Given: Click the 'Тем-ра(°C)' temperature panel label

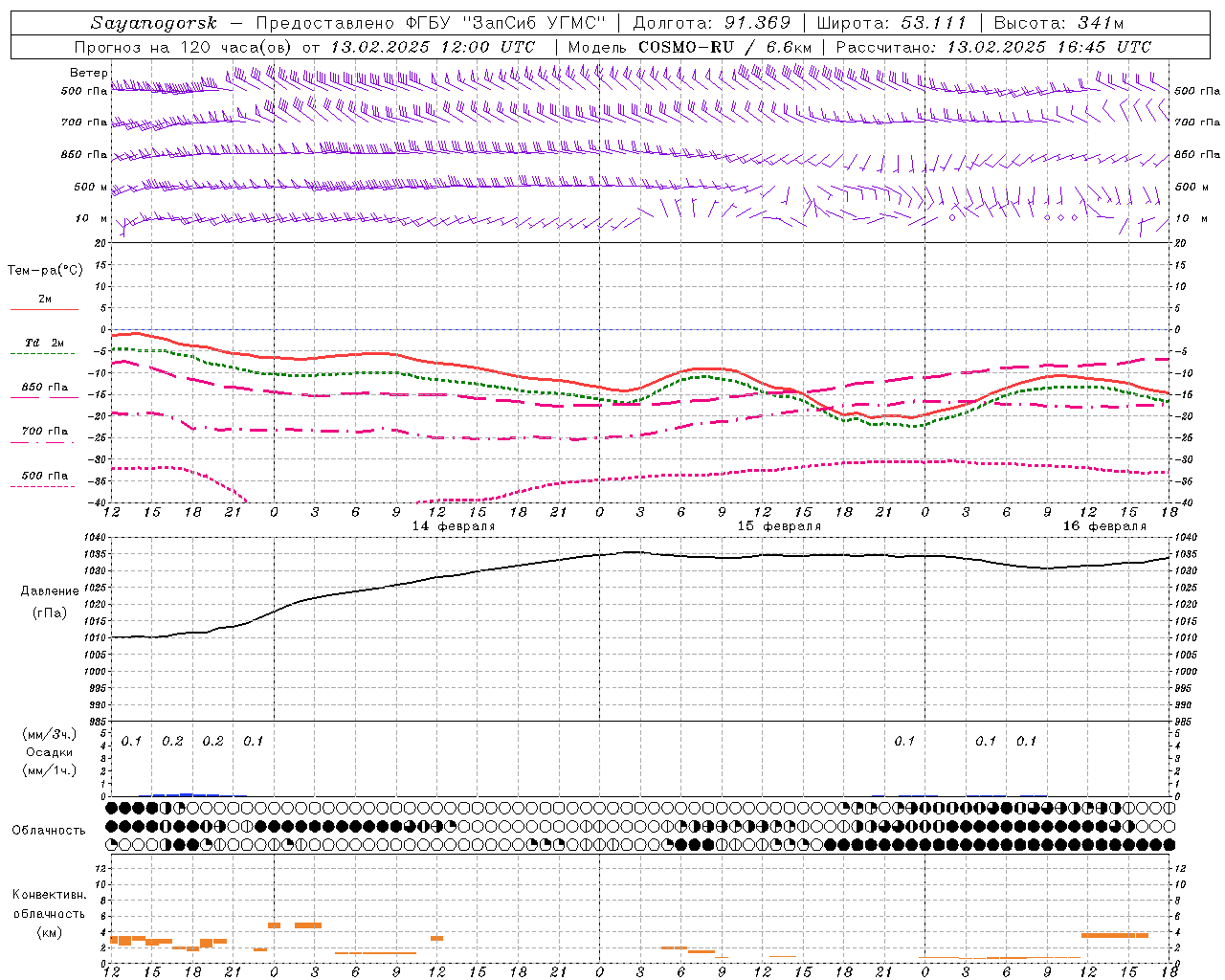Looking at the screenshot, I should [45, 271].
